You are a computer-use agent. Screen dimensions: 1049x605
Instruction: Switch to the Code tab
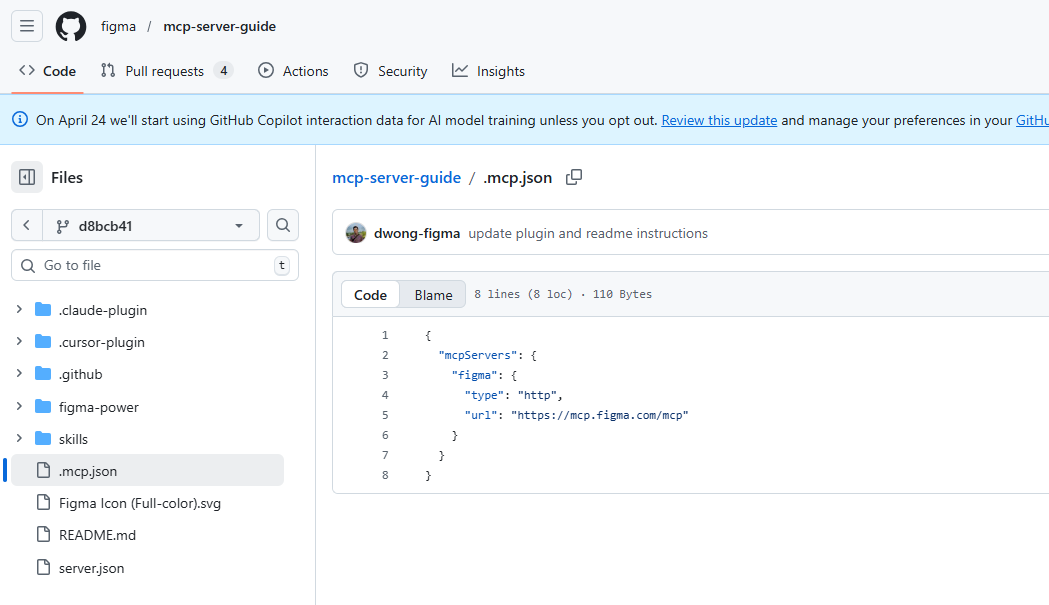click(x=47, y=71)
